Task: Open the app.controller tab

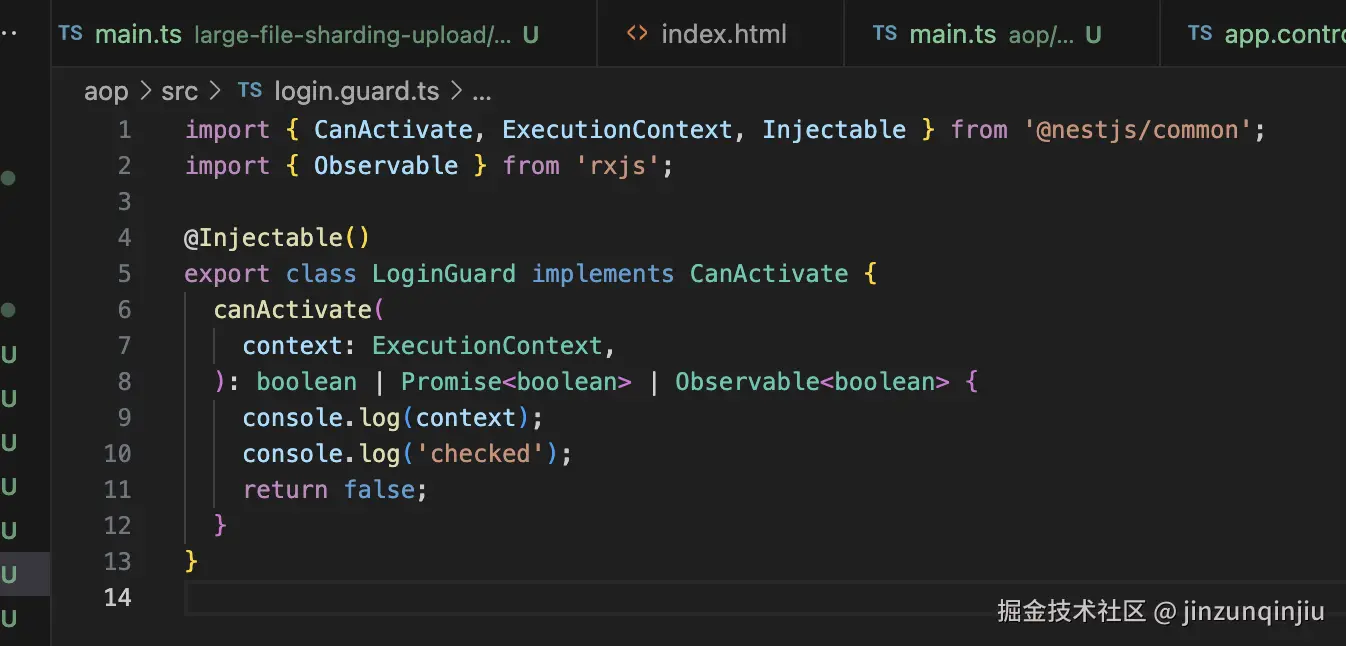Action: coord(1254,34)
